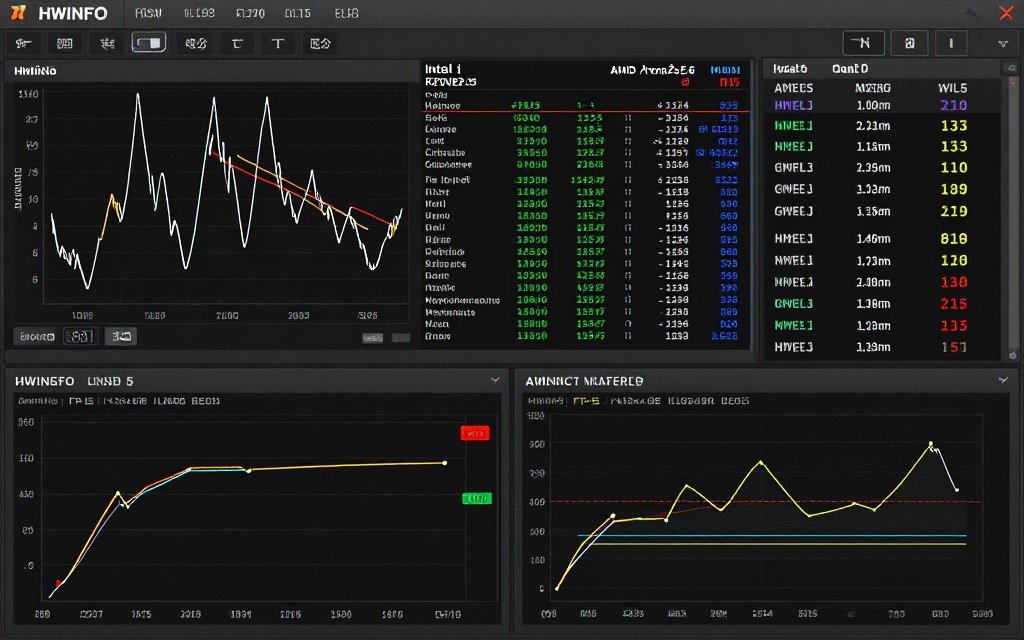Select the sensor row with value 818

(x=882, y=238)
